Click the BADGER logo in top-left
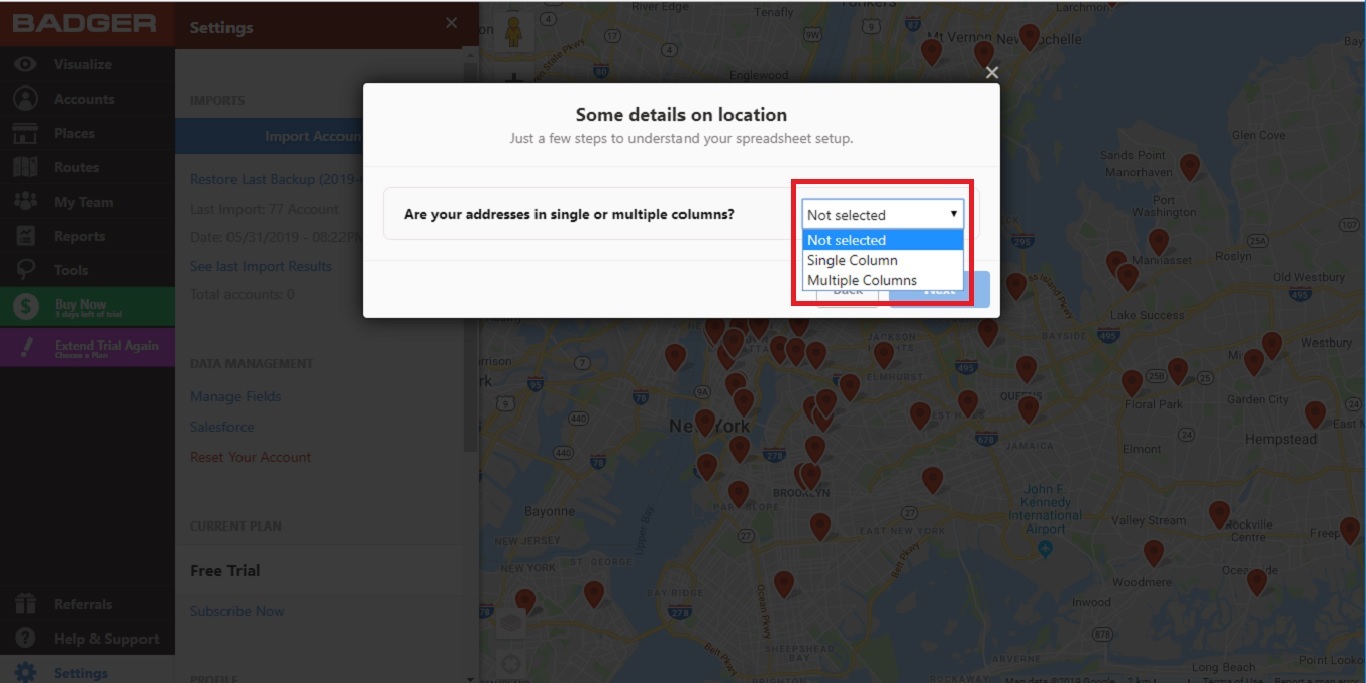This screenshot has height=683, width=1366. click(84, 24)
